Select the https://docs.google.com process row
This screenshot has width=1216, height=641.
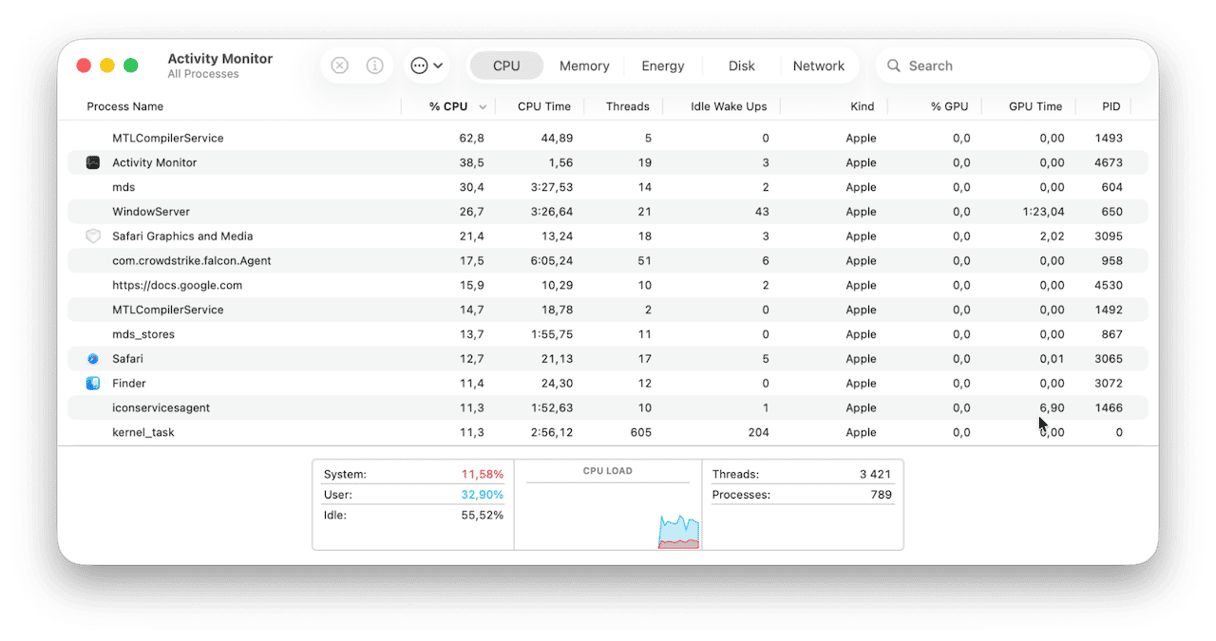[x=608, y=286]
